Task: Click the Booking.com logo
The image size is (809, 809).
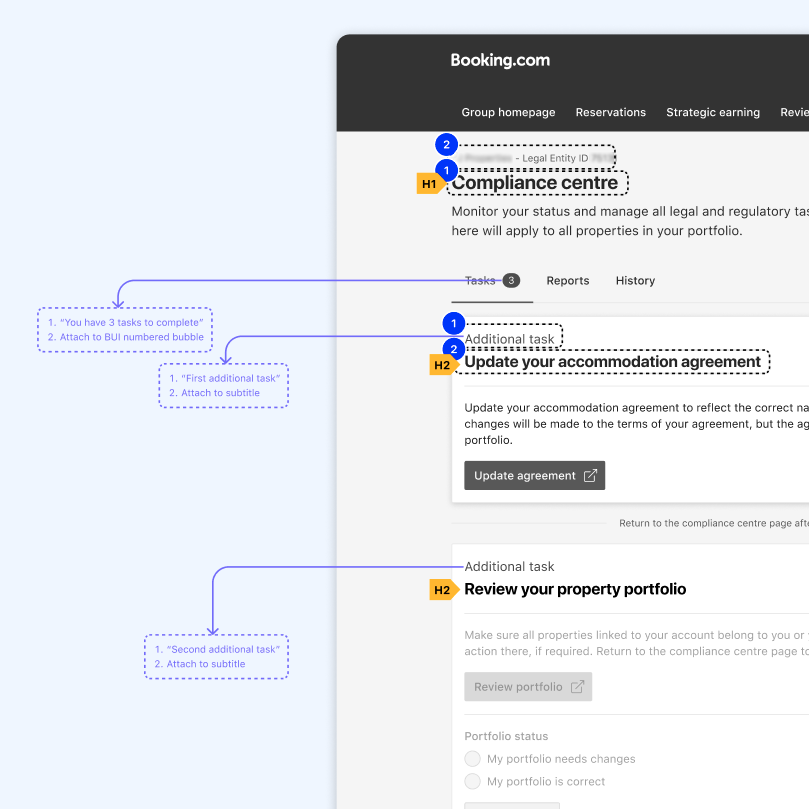Action: [x=500, y=60]
